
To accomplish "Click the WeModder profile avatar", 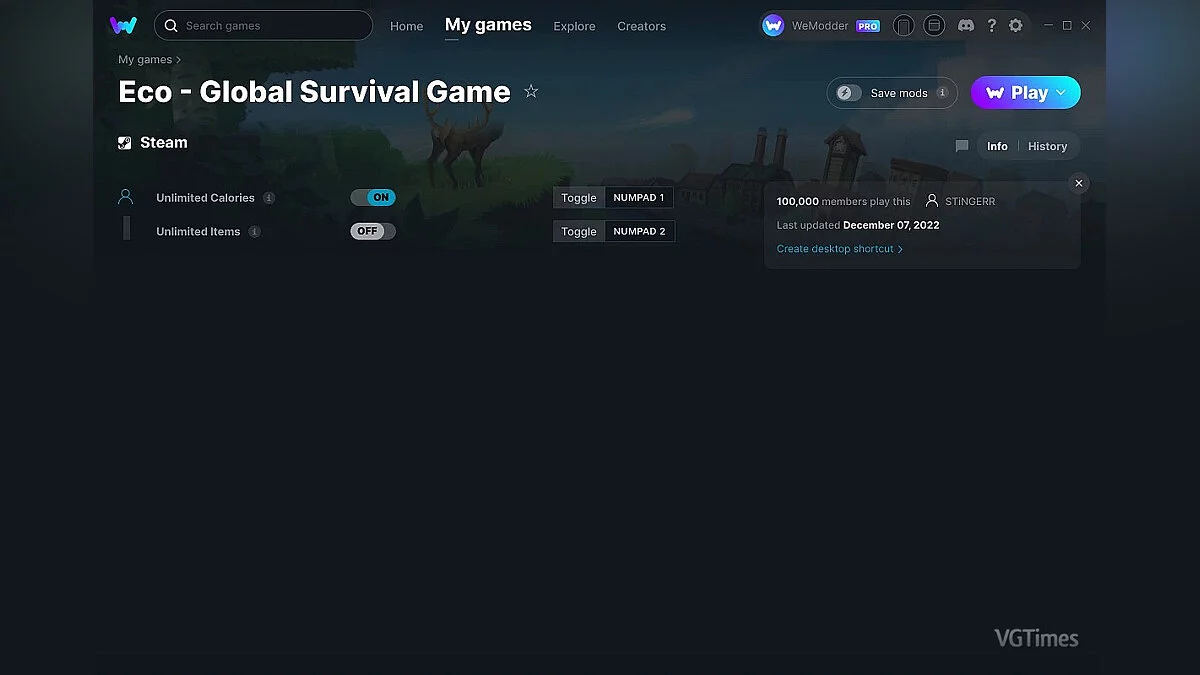I will click(x=773, y=25).
